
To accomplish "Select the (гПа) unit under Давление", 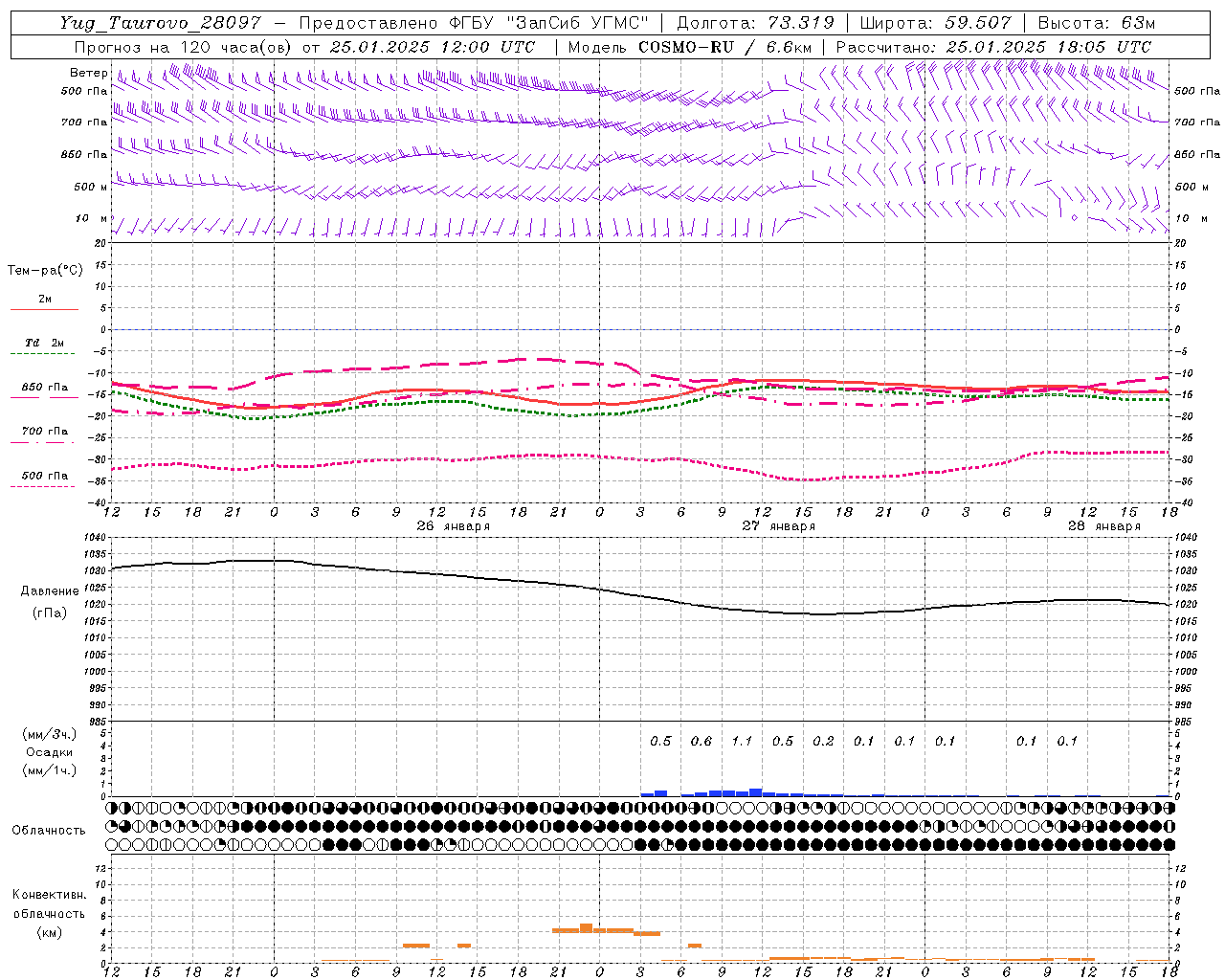I will pyautogui.click(x=48, y=613).
